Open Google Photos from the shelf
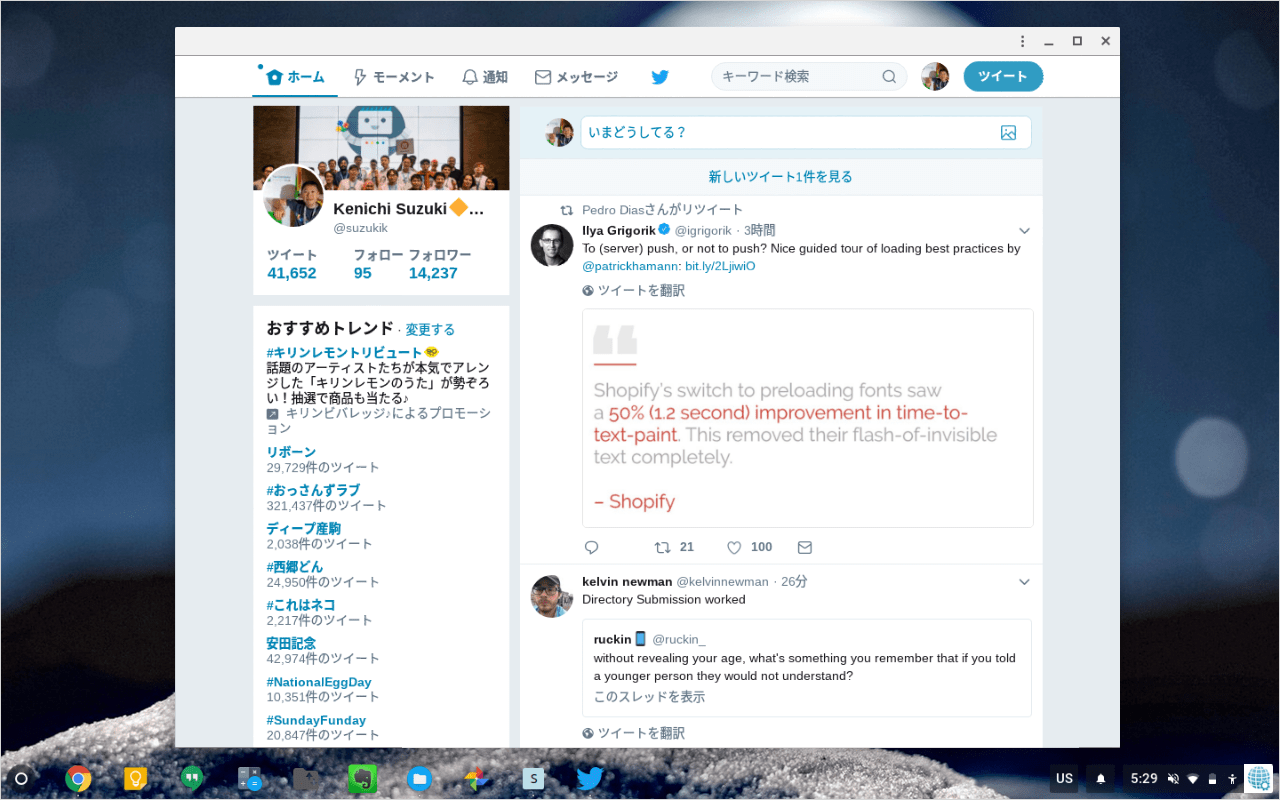This screenshot has height=800, width=1280. 476,778
